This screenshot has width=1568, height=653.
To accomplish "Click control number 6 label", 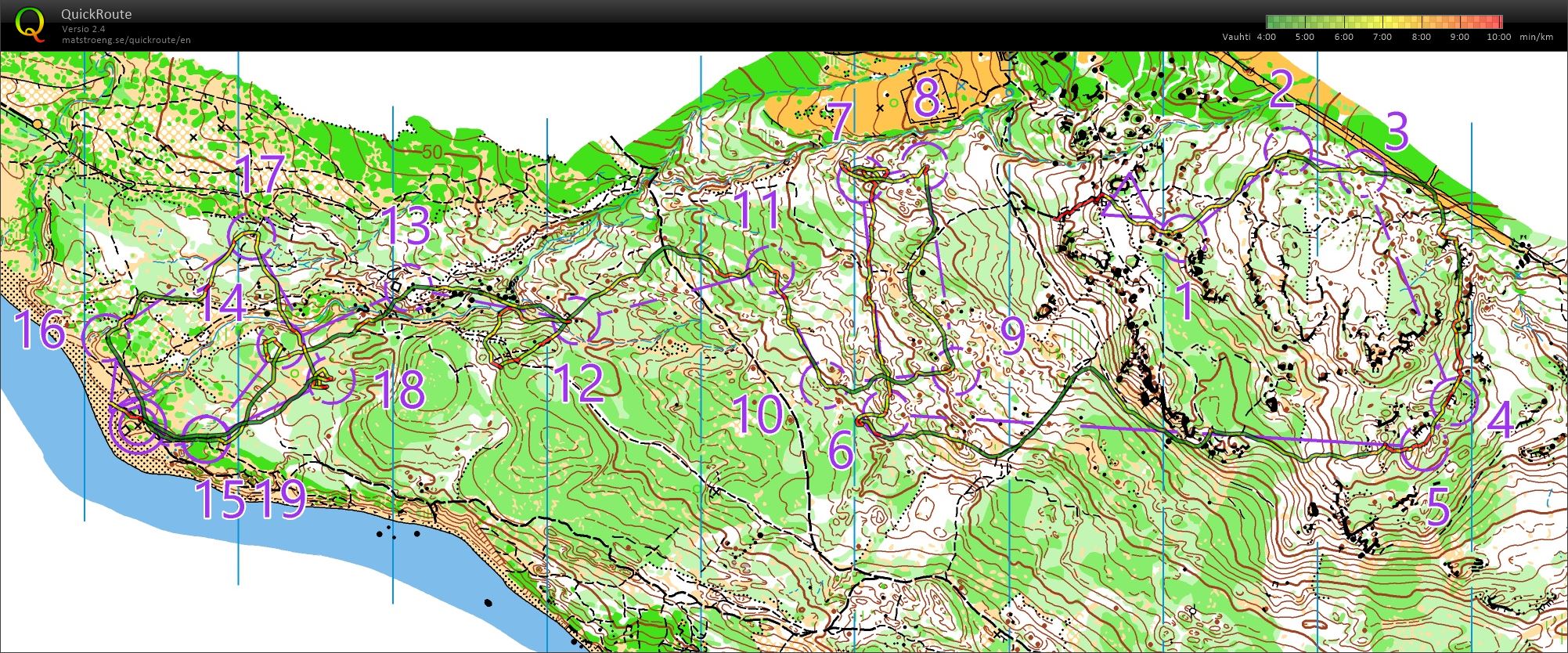I will [x=840, y=449].
